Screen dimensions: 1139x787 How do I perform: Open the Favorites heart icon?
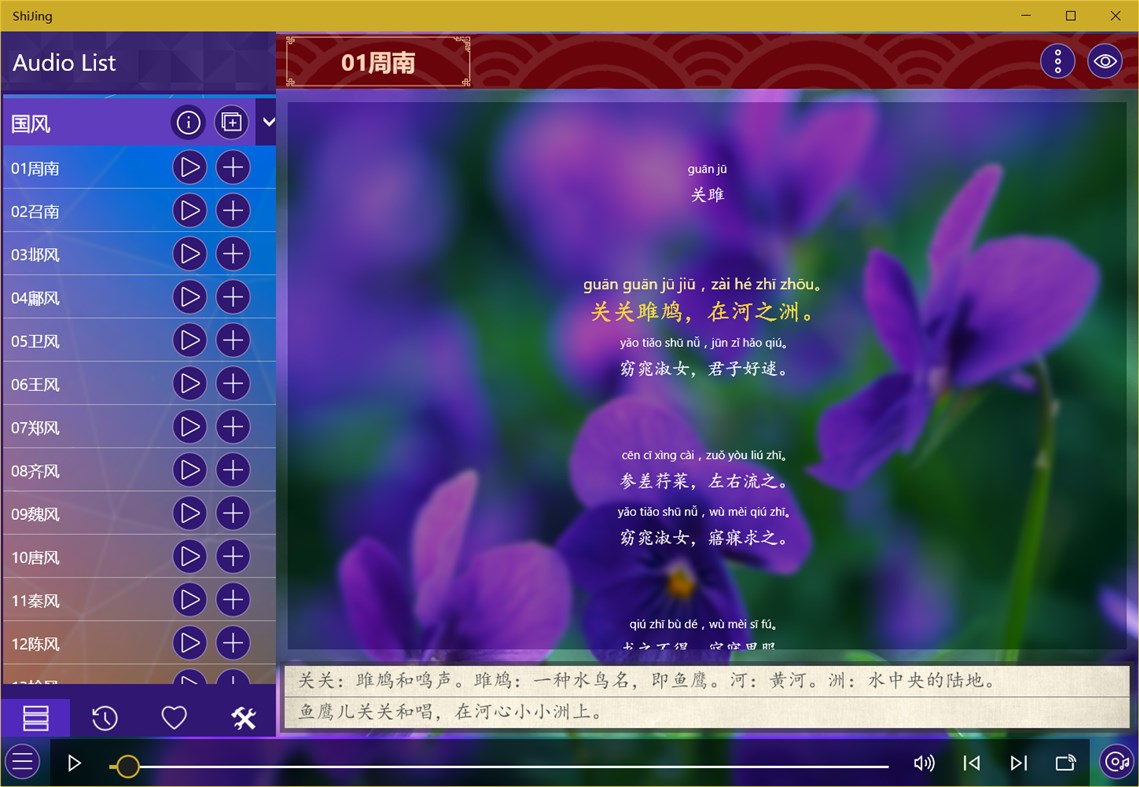(x=173, y=717)
